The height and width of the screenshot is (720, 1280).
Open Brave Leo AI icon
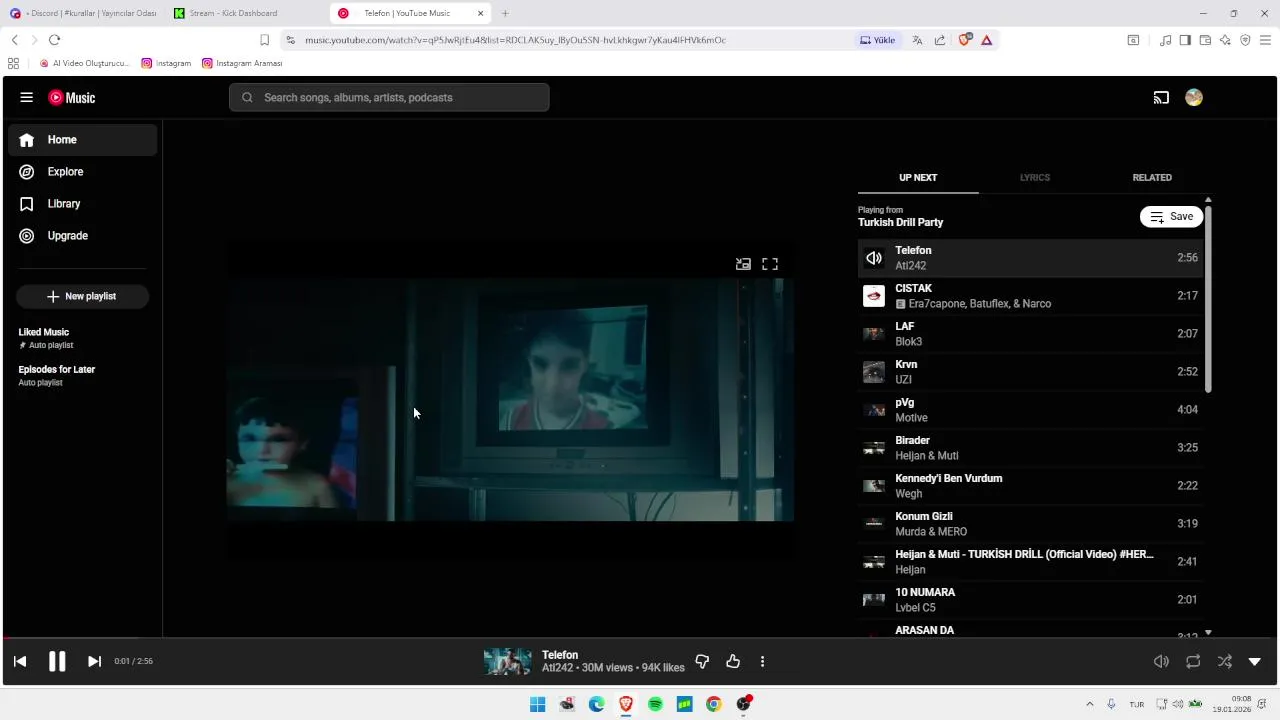coord(1225,40)
